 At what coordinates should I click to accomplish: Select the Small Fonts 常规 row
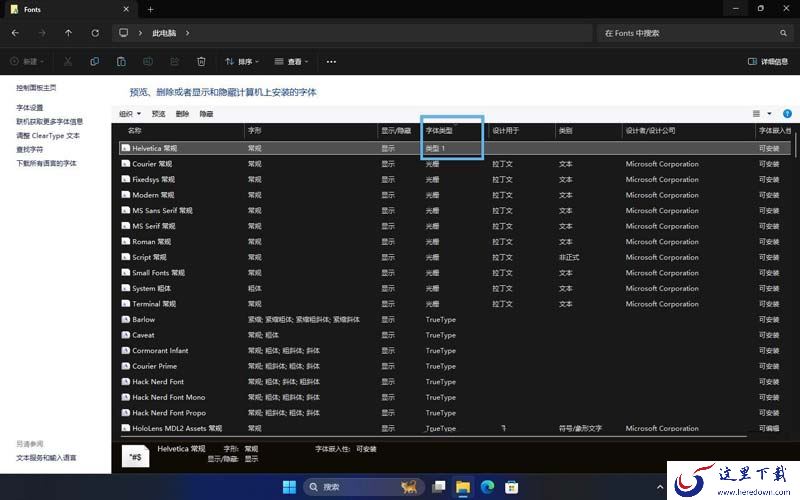coord(455,272)
